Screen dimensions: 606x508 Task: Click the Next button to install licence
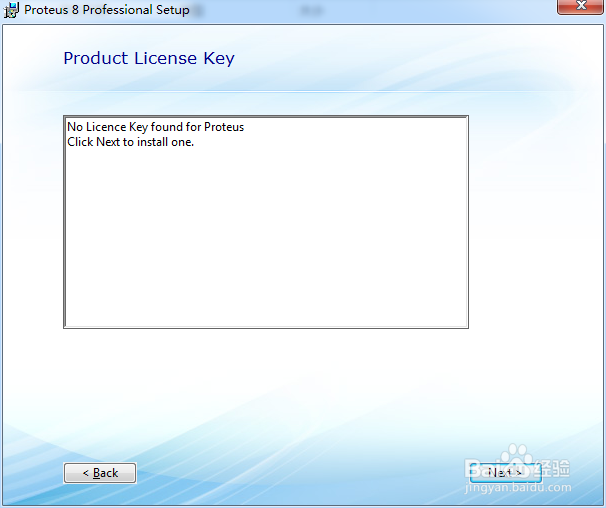(506, 472)
